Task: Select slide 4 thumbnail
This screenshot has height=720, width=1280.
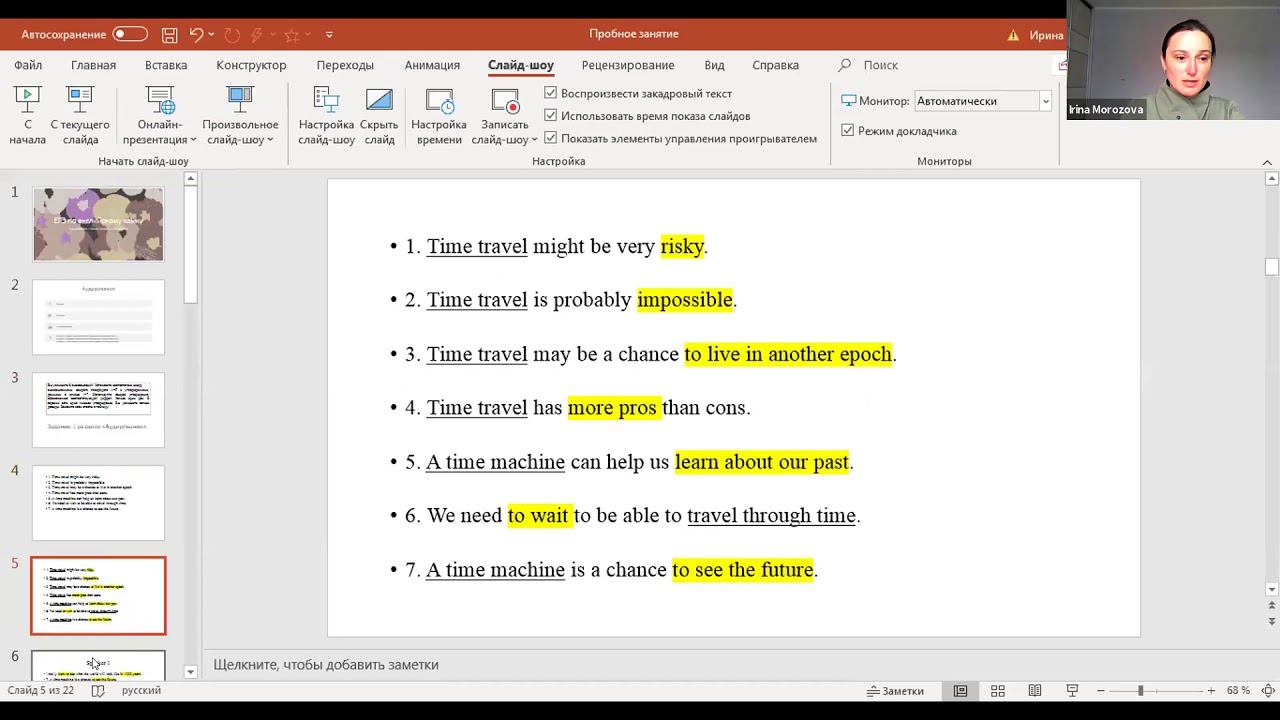Action: click(x=98, y=503)
